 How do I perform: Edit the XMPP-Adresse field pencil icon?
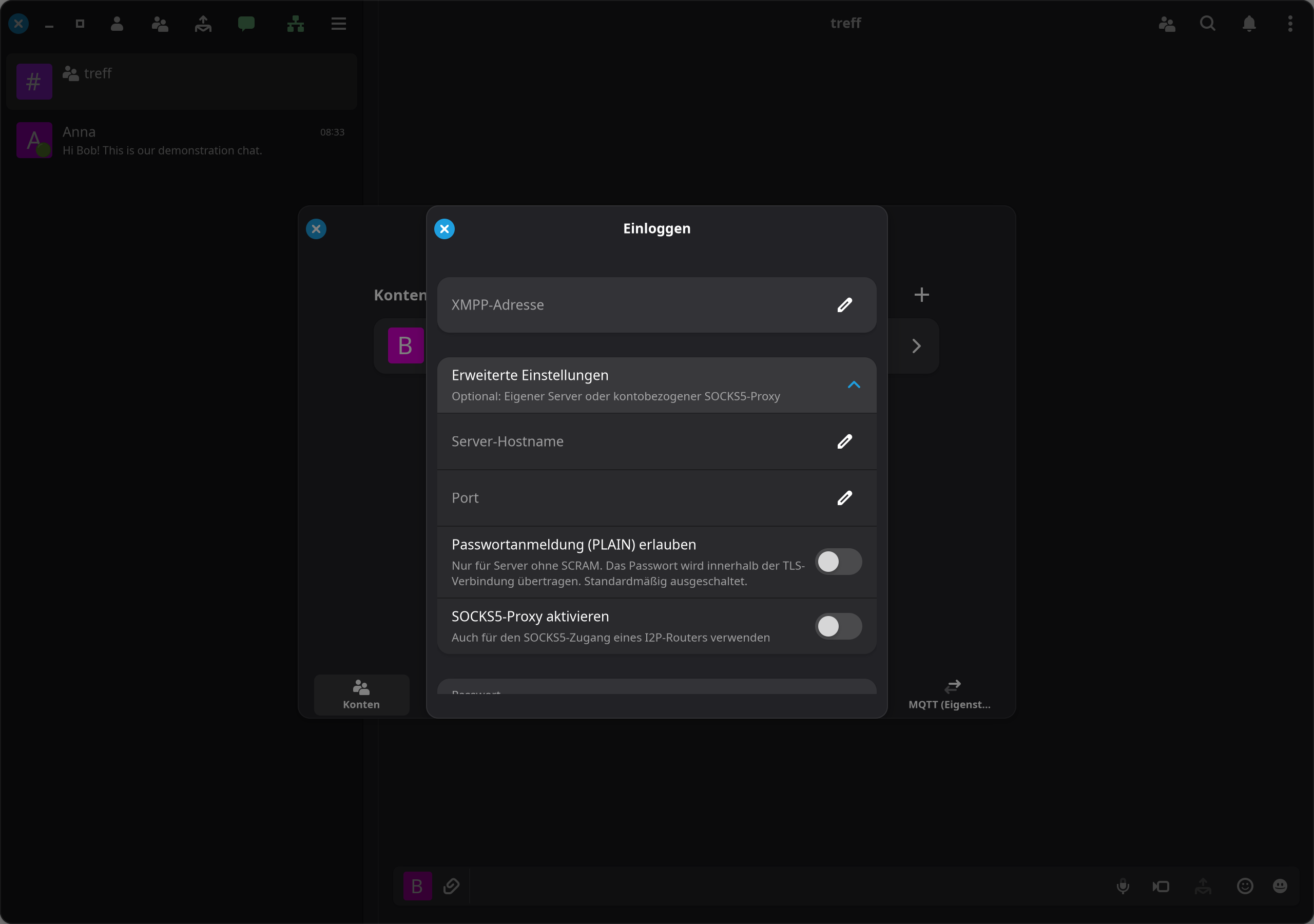point(844,305)
